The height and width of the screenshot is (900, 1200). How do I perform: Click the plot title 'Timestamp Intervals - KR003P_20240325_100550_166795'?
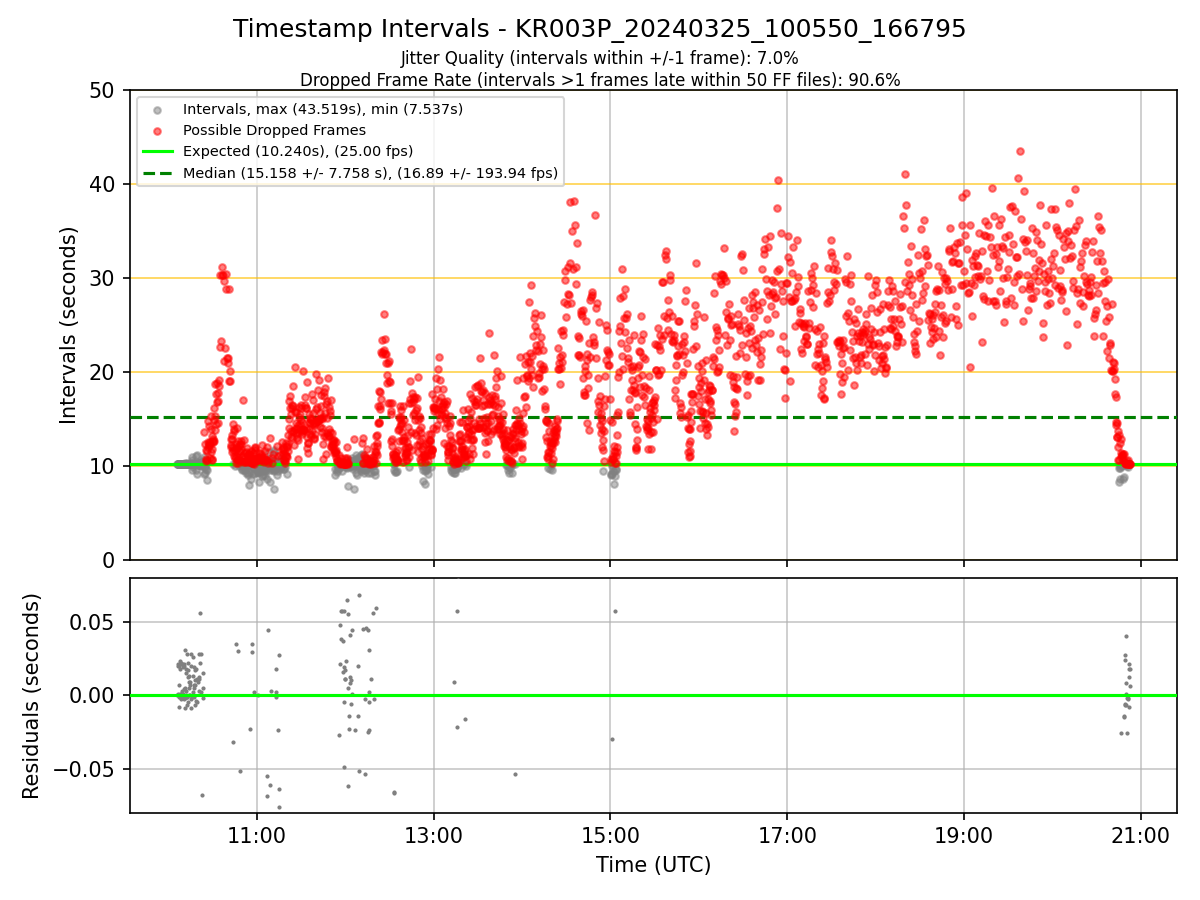pyautogui.click(x=600, y=29)
